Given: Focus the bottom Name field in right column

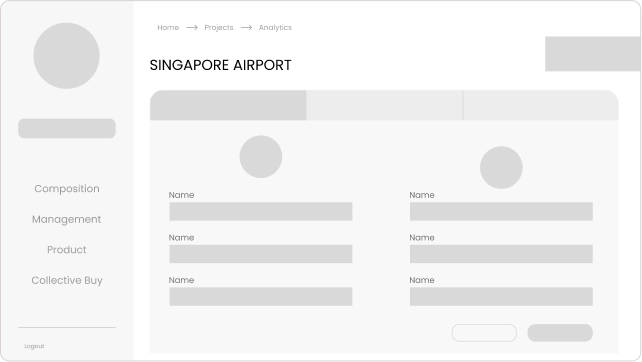Looking at the screenshot, I should (x=501, y=296).
